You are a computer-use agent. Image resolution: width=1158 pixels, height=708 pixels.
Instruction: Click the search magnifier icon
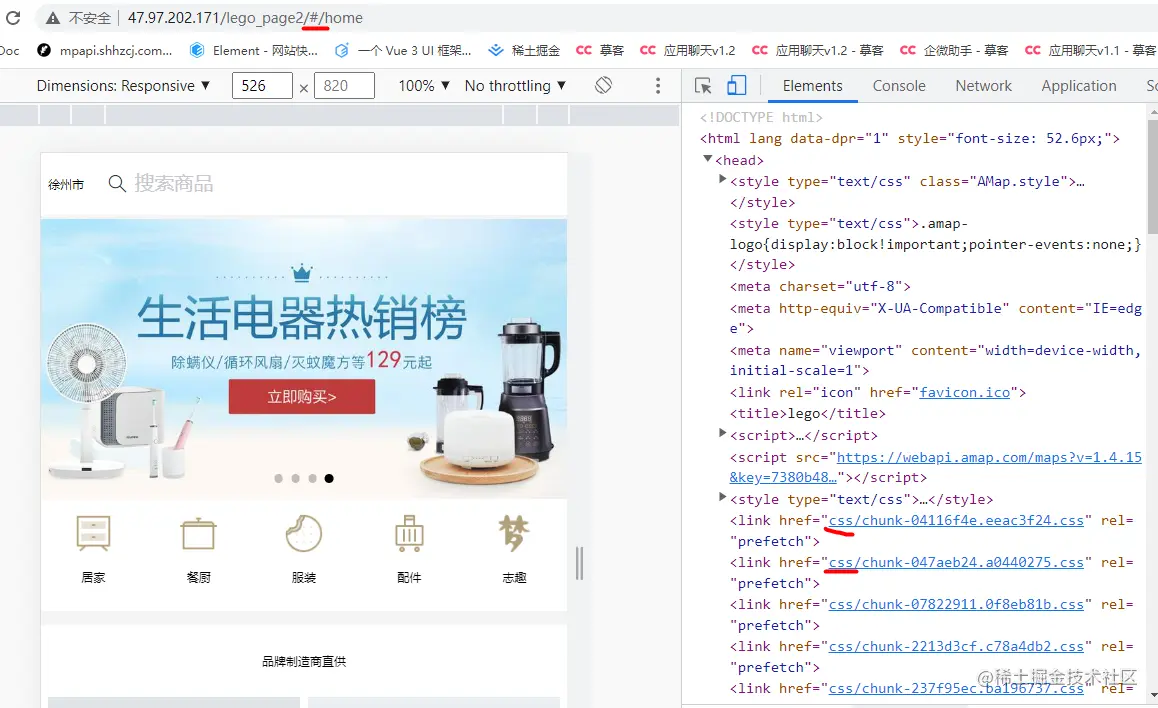tap(117, 183)
